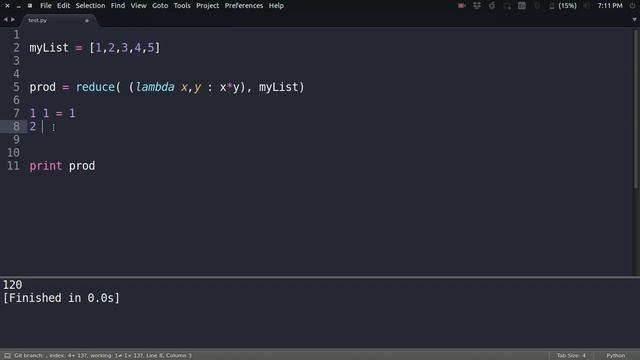Open the Dropbox tray indicator
Screen dimensions: 640x360
pyautogui.click(x=477, y=6)
